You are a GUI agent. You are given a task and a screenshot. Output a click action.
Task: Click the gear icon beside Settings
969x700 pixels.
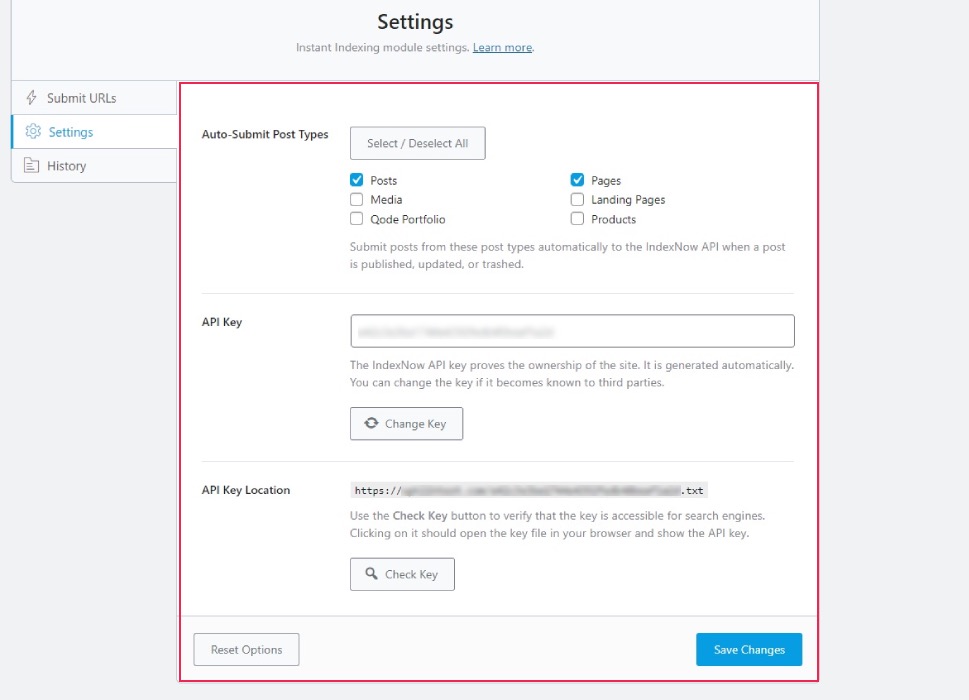(32, 132)
